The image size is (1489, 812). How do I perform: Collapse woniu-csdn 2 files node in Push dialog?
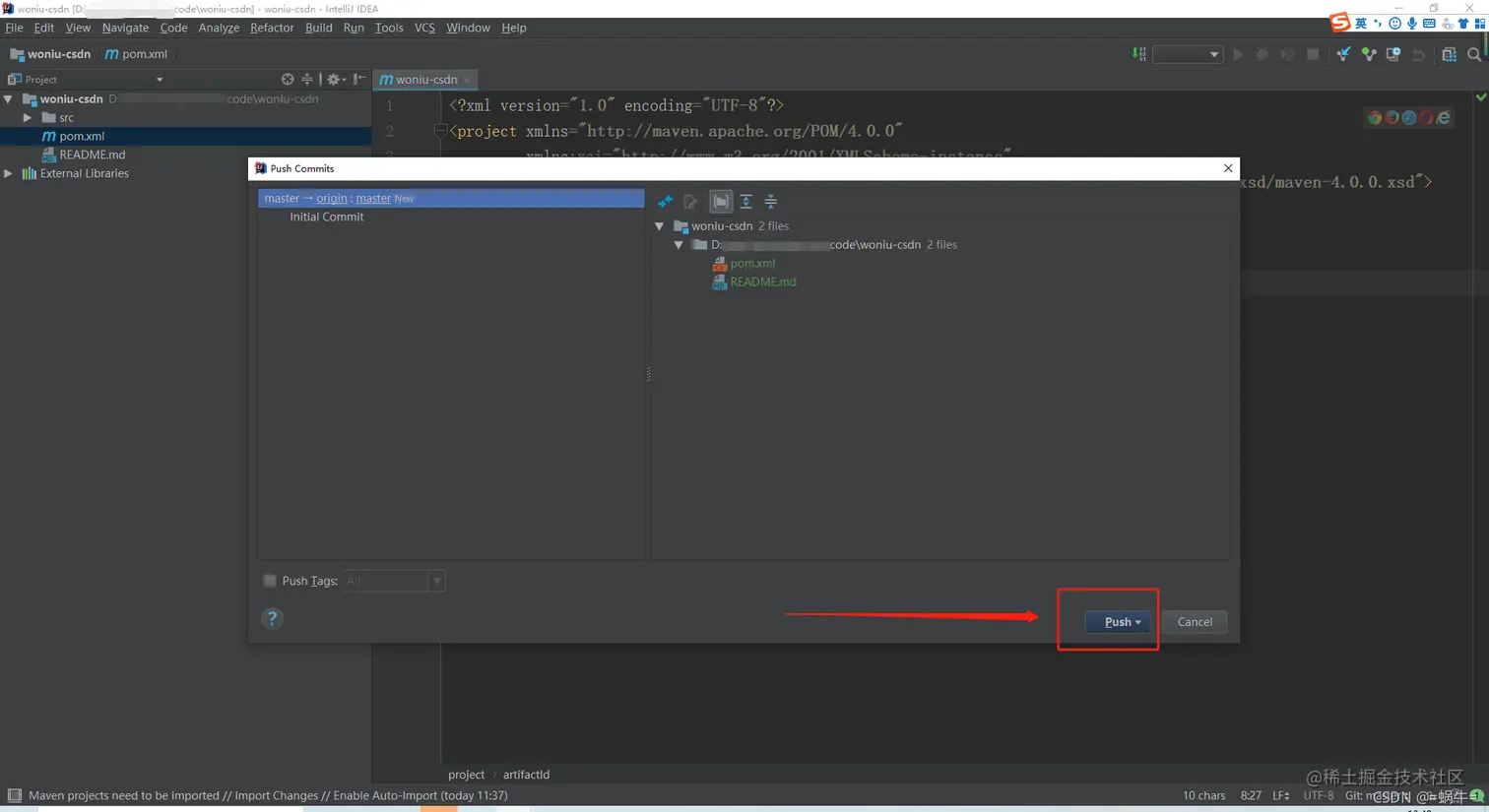click(x=660, y=226)
